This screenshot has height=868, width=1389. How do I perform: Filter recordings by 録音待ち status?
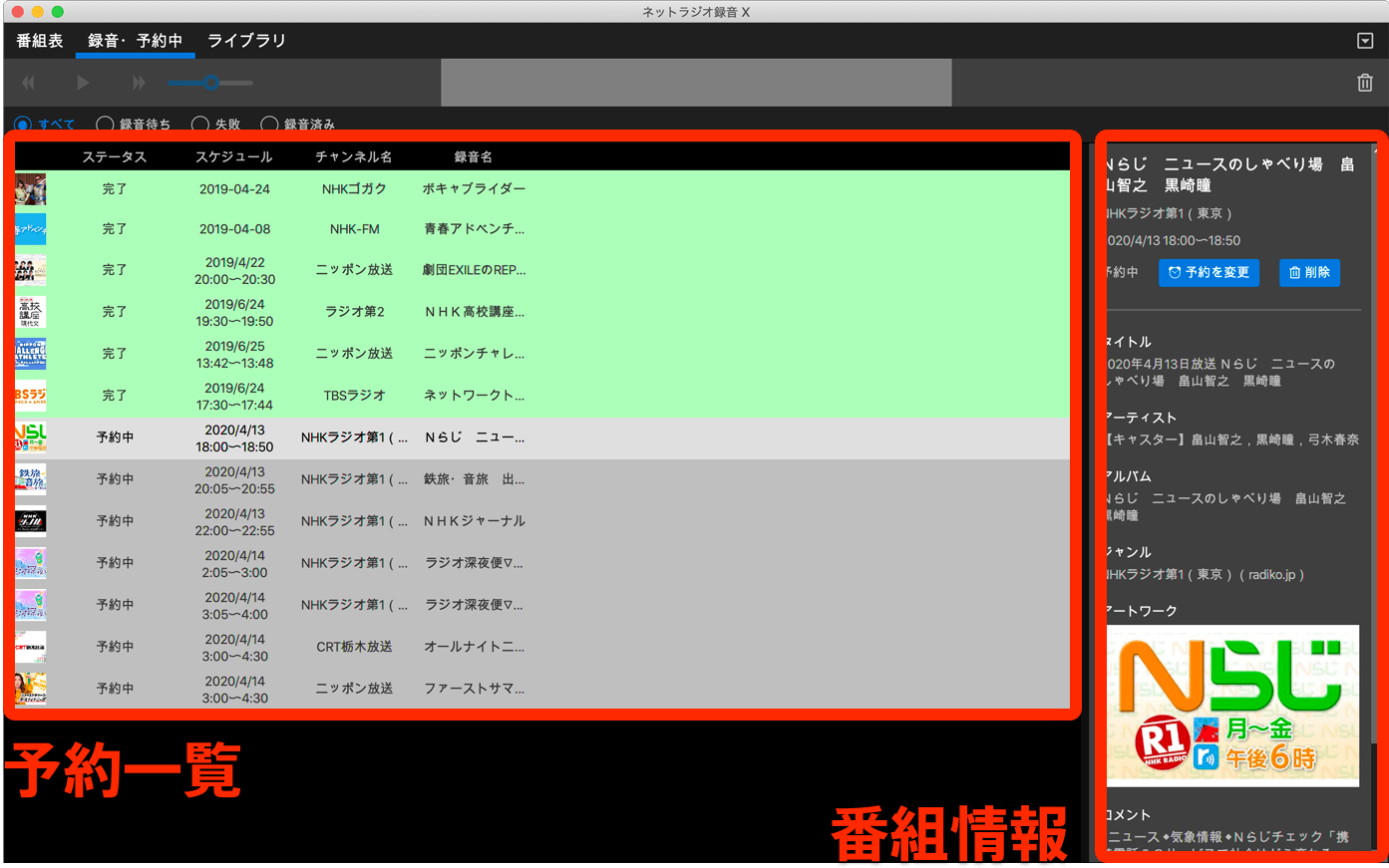[105, 124]
